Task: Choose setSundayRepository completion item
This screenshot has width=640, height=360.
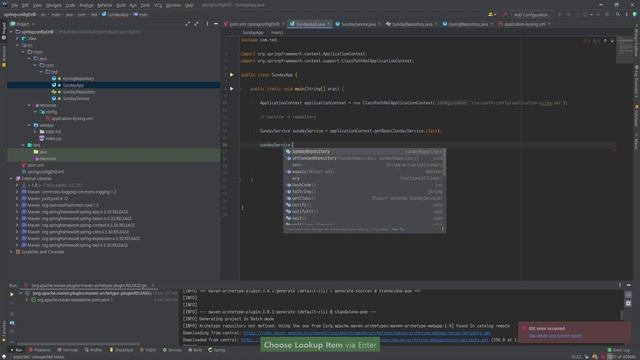Action: [x=364, y=158]
